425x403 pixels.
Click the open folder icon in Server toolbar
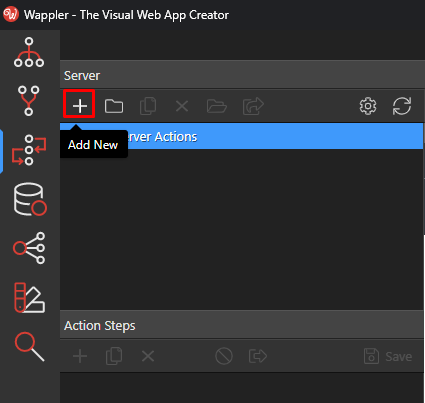pos(217,106)
